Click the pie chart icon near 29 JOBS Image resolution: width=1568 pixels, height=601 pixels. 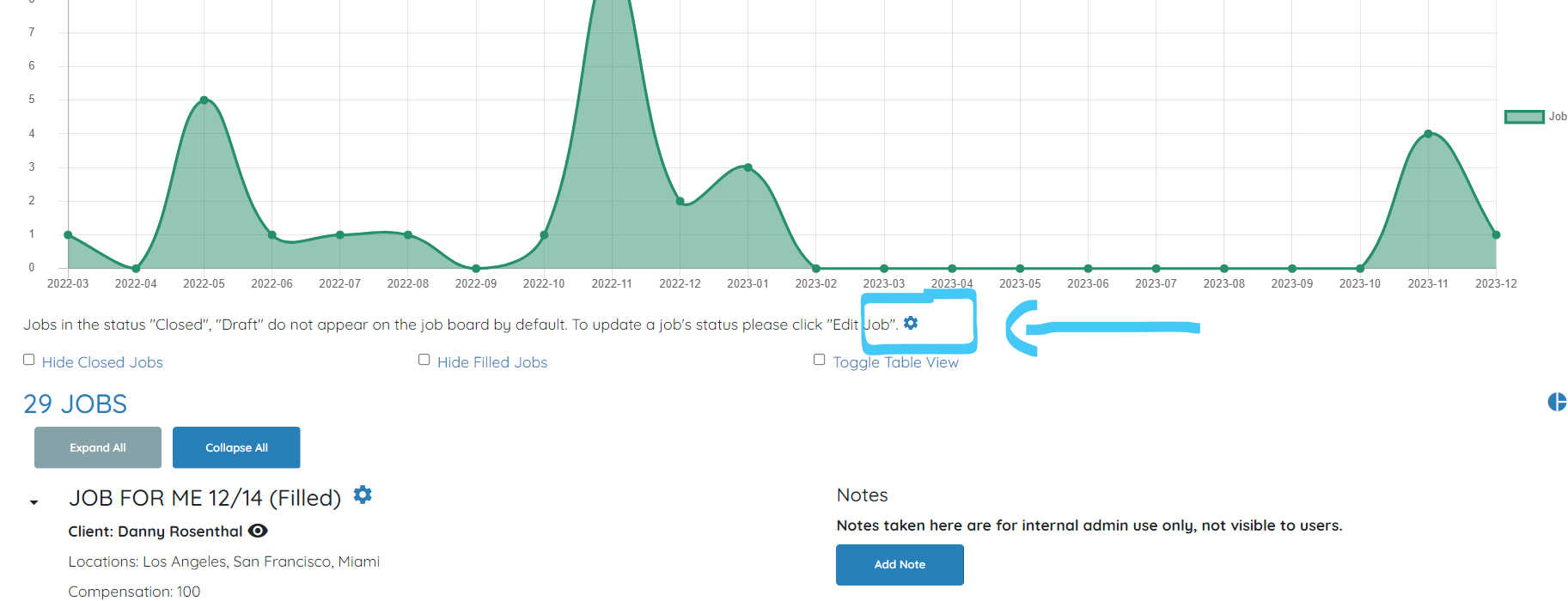tap(1557, 402)
